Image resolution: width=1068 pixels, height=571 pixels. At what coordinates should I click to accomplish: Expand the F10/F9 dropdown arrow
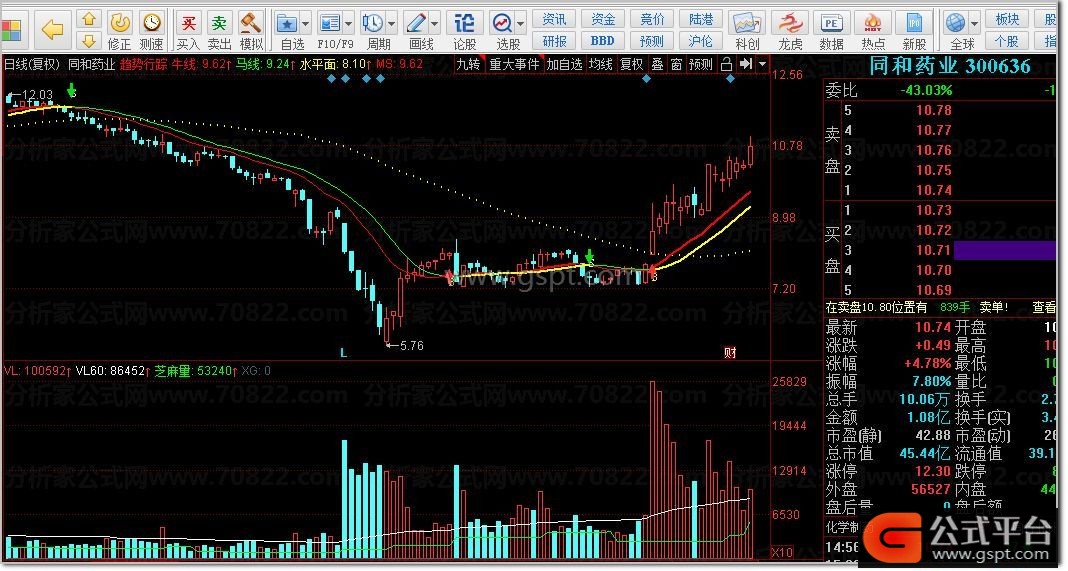point(348,25)
